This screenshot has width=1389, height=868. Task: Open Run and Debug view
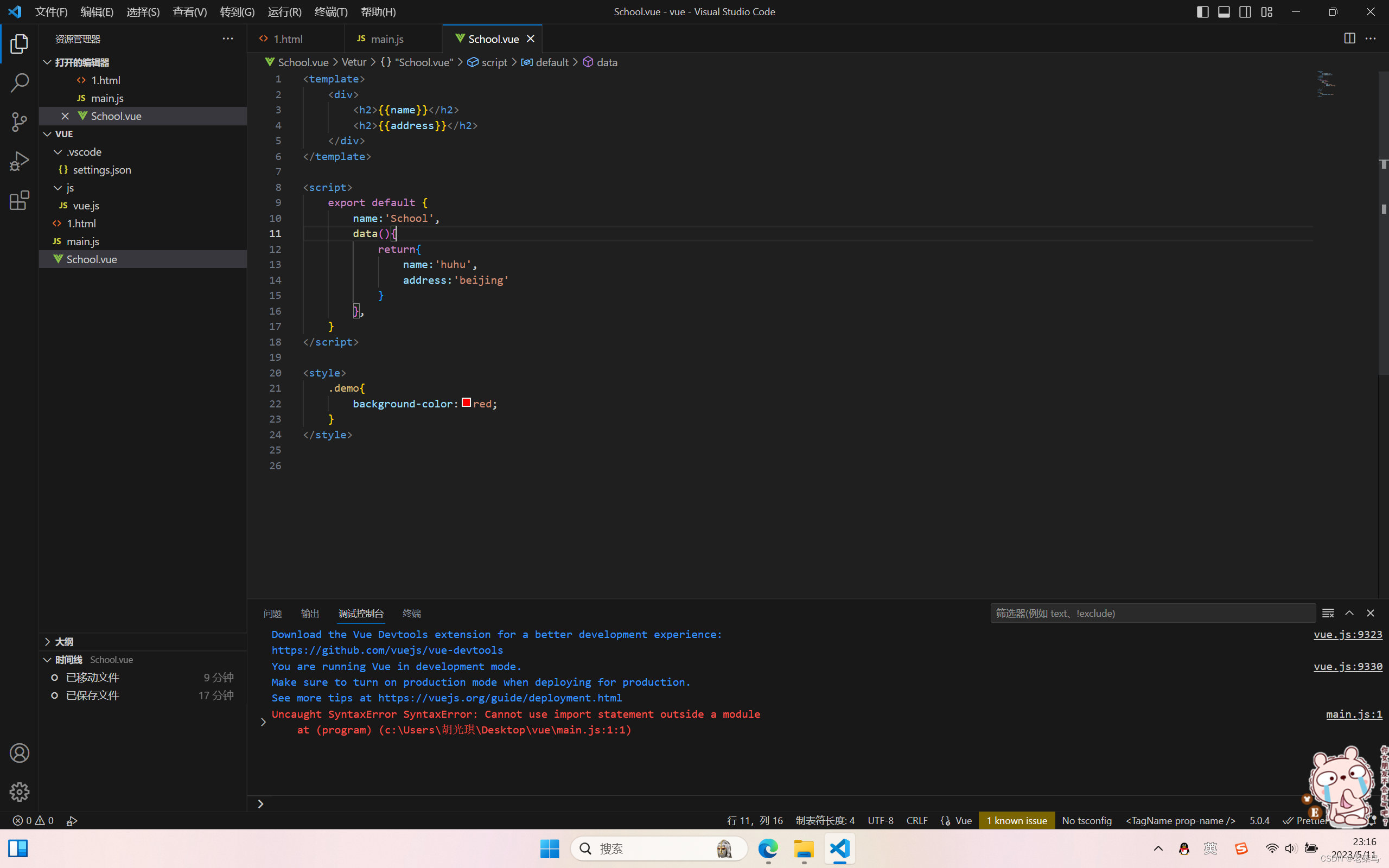pos(20,161)
